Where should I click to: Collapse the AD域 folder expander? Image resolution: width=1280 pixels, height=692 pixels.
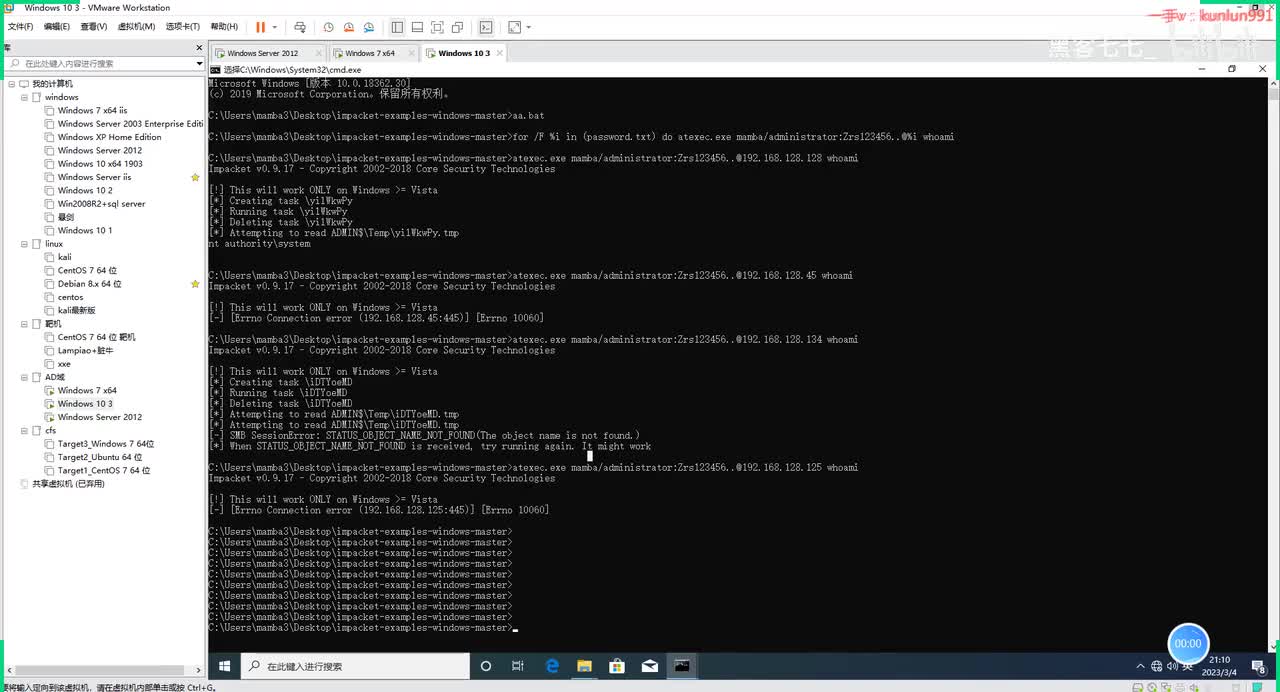coord(24,377)
